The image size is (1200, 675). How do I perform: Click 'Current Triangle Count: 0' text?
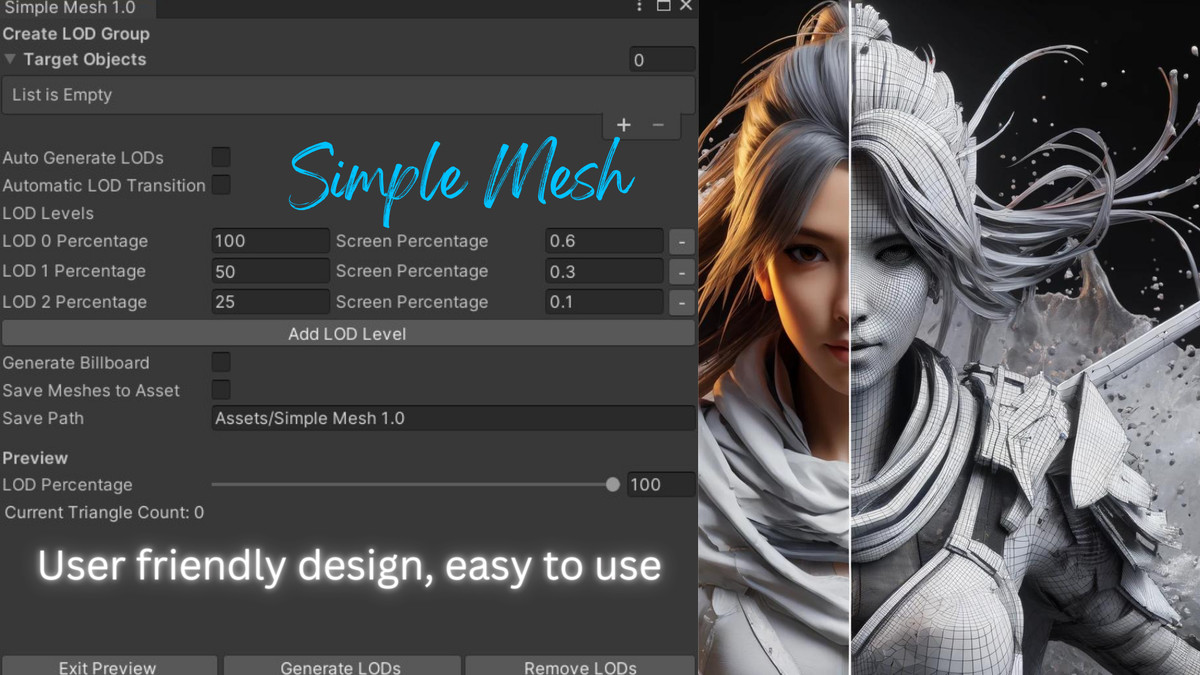(x=105, y=513)
